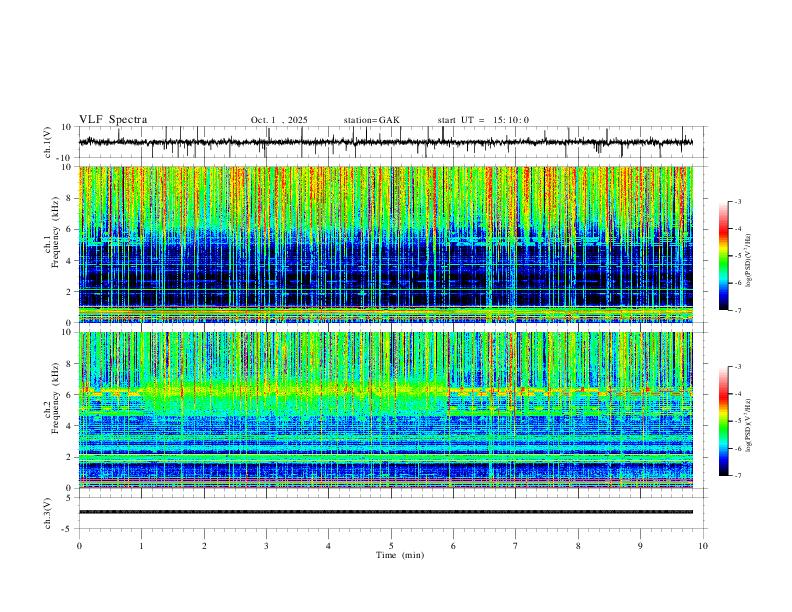Viewport: 792px width, 612px height.
Task: Click the ch.1 voltage waveform trace
Action: (x=386, y=142)
